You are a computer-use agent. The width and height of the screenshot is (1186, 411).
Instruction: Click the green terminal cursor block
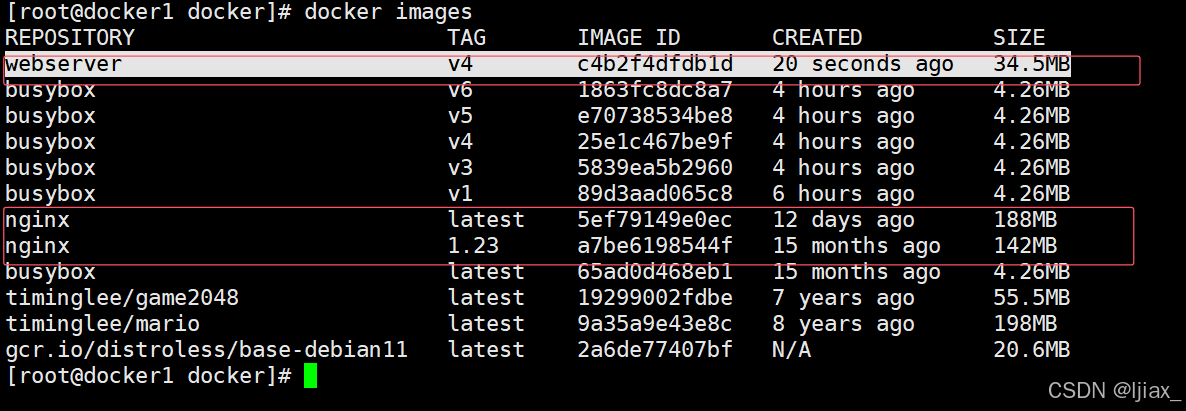[x=310, y=375]
